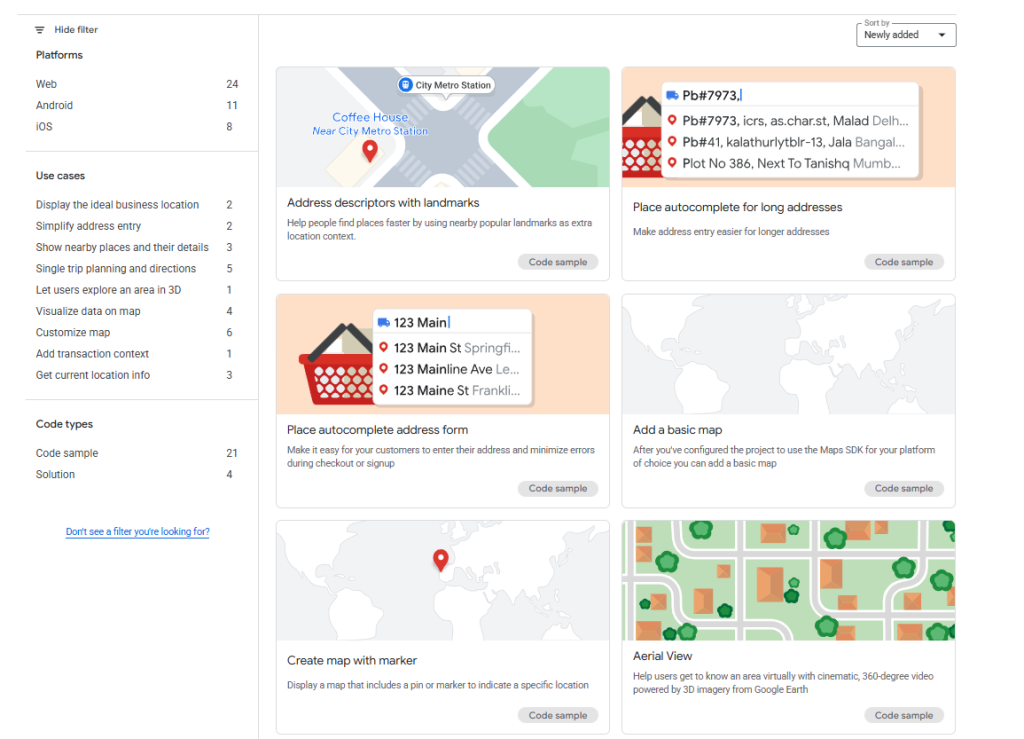Viewport: 1024px width, 739px height.
Task: Click the truck icon beside 123 Main
Action: pyautogui.click(x=384, y=322)
